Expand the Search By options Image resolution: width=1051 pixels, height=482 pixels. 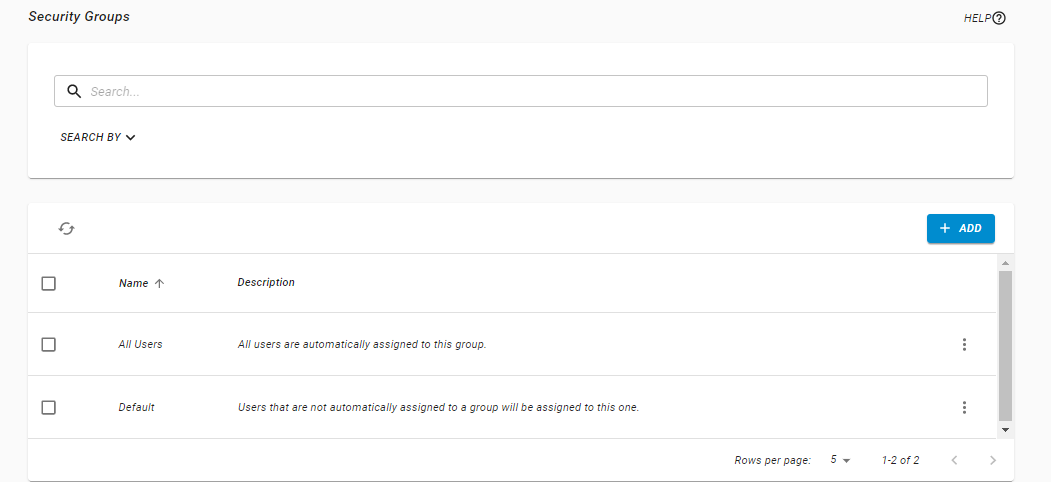coord(97,138)
